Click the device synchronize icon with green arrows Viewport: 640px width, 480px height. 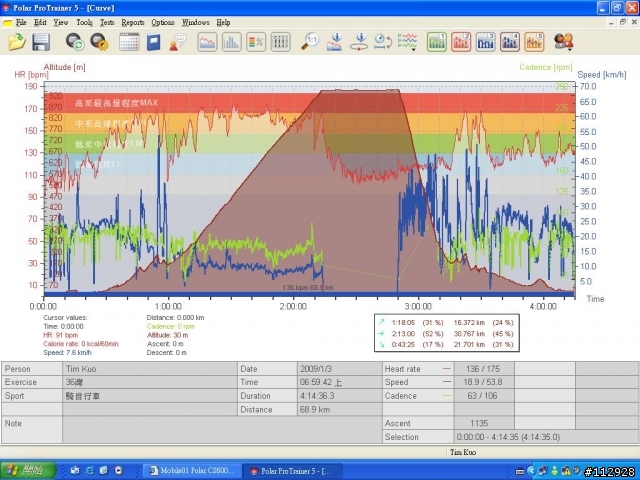(x=75, y=42)
